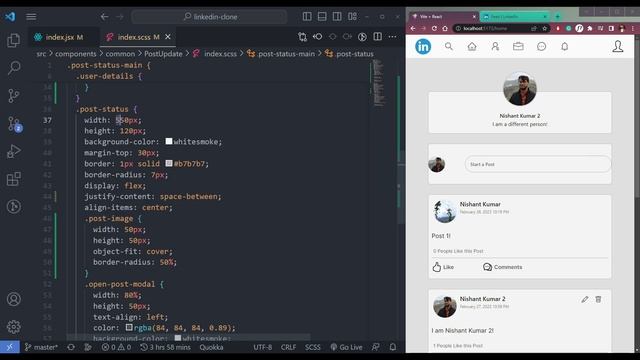
Task: Start Go Live server
Action: coord(346,347)
